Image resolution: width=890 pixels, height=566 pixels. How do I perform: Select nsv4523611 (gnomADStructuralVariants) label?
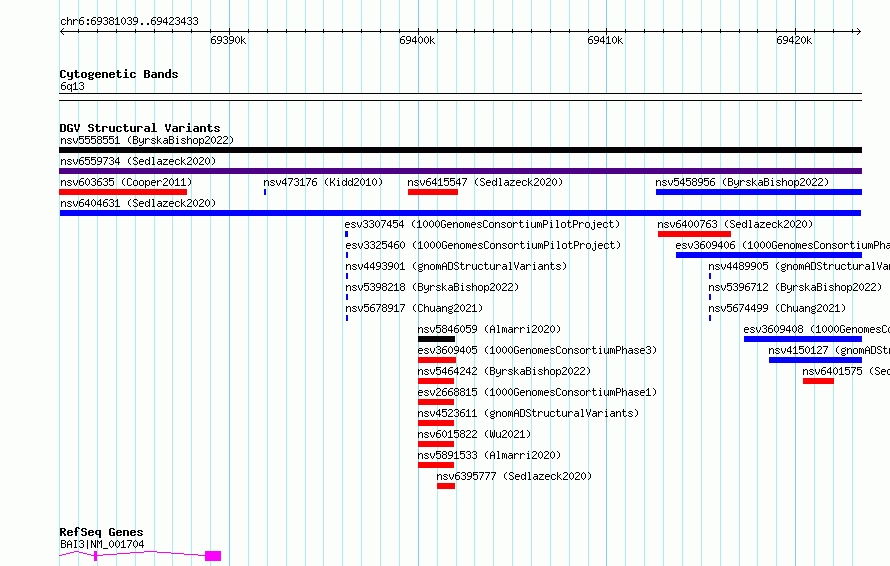pos(528,413)
